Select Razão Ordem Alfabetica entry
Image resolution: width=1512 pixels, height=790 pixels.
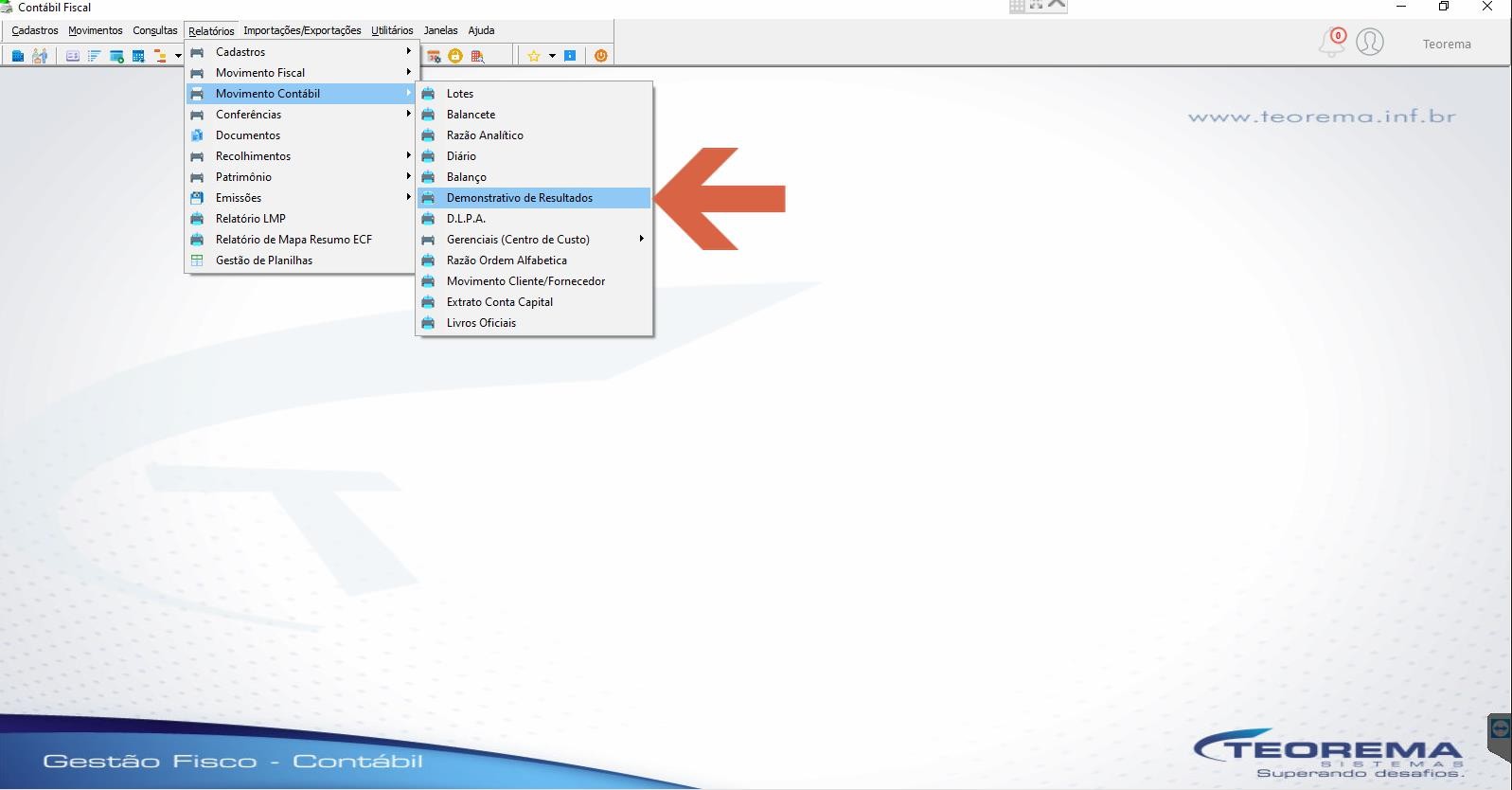[534, 260]
